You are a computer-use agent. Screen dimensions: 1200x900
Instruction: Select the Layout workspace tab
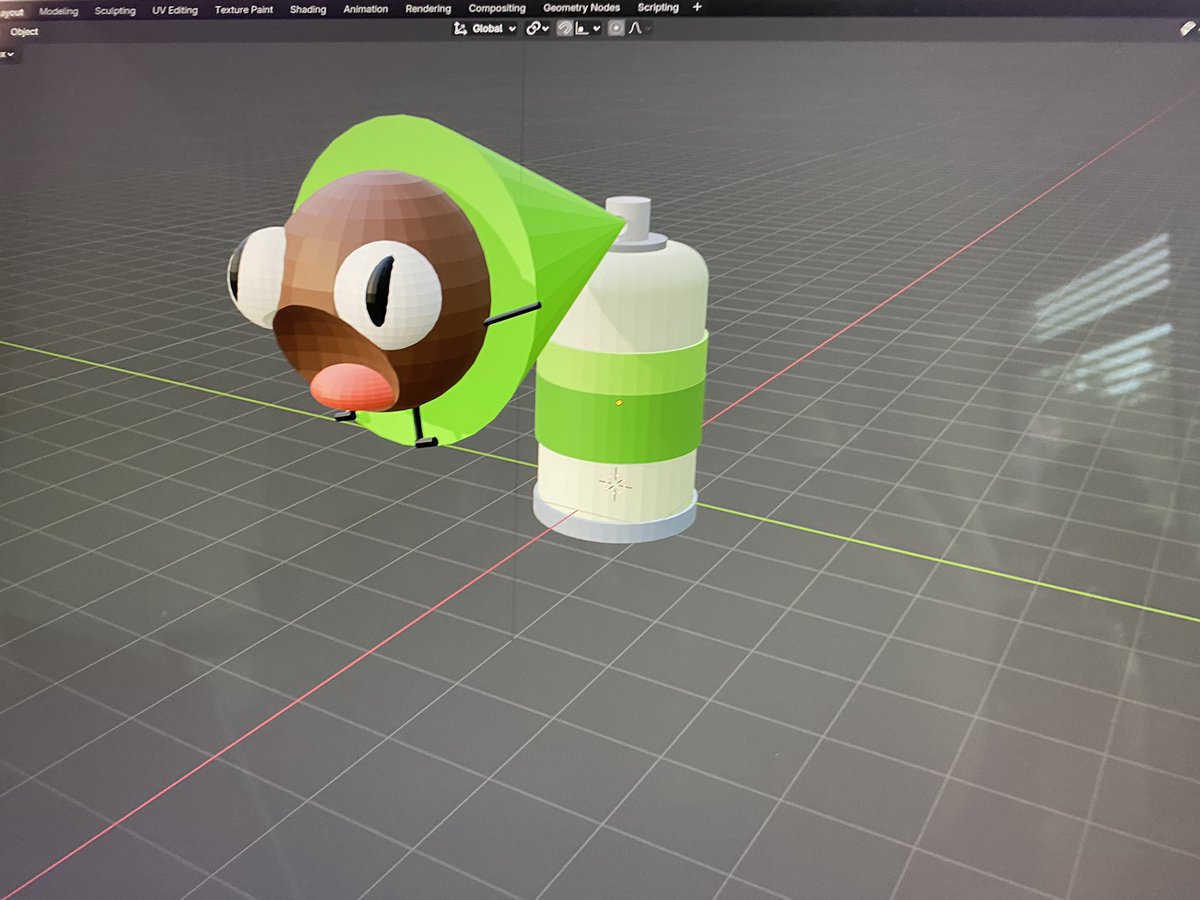pos(12,11)
